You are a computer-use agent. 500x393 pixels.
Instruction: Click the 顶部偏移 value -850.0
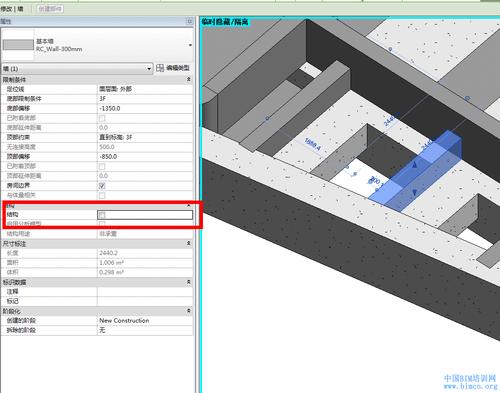(145, 157)
